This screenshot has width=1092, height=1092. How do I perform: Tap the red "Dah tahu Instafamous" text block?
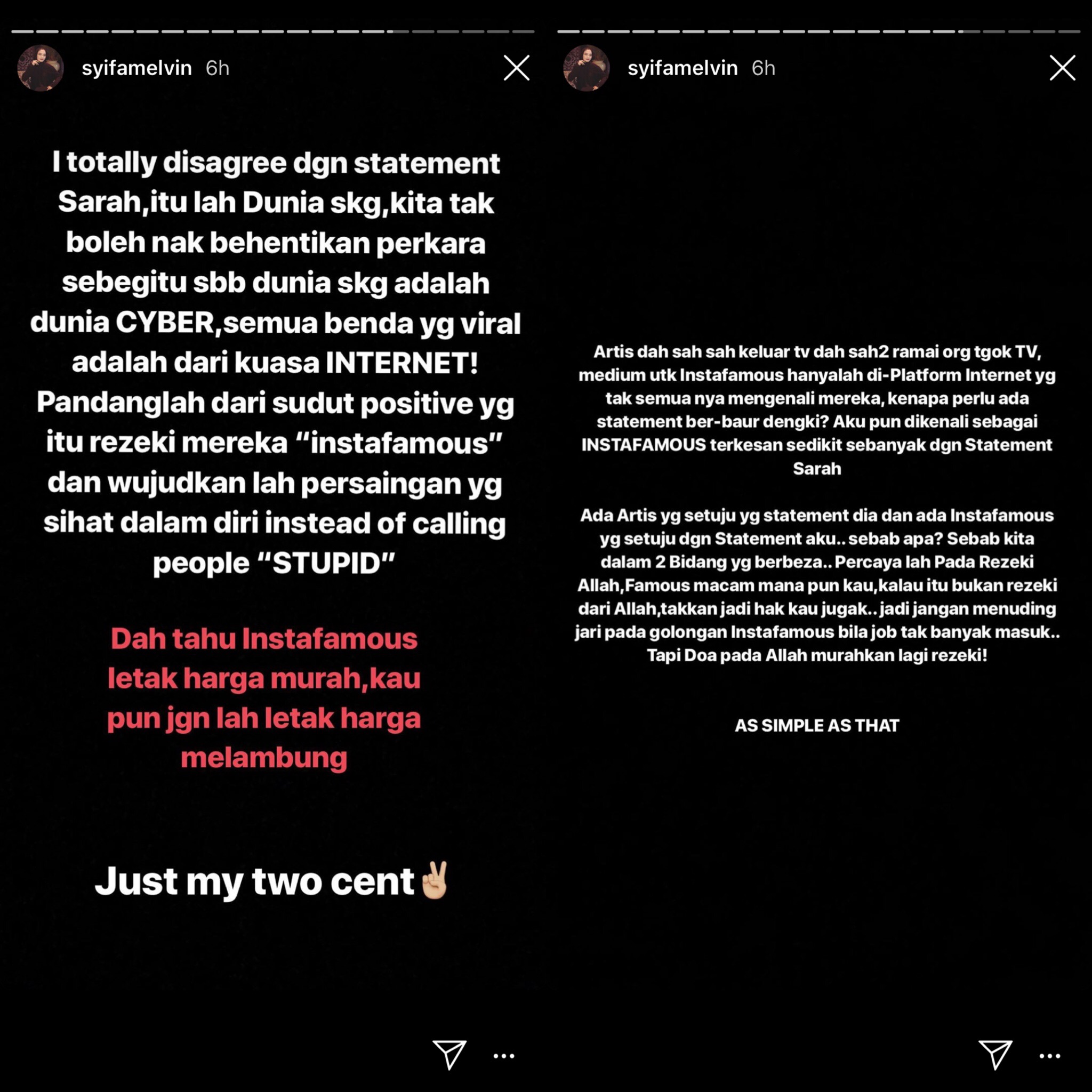[264, 698]
